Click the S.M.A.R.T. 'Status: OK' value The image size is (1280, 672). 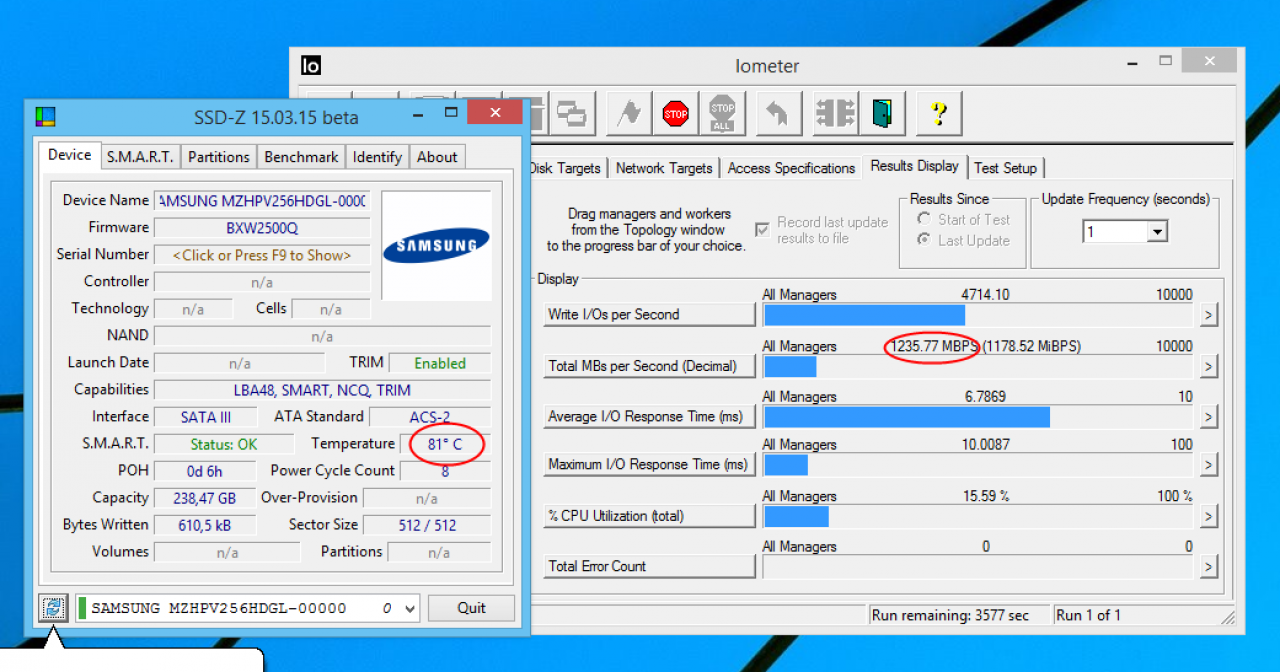coord(224,444)
